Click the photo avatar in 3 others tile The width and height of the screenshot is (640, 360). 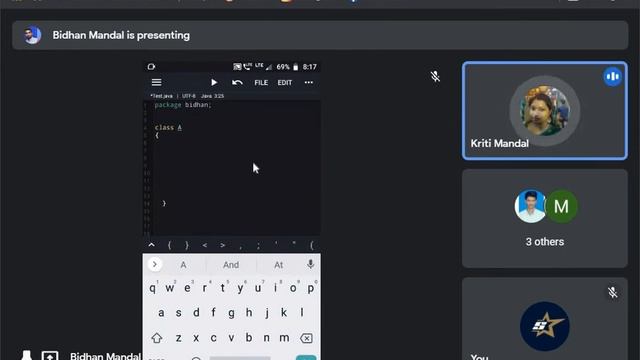click(x=530, y=207)
